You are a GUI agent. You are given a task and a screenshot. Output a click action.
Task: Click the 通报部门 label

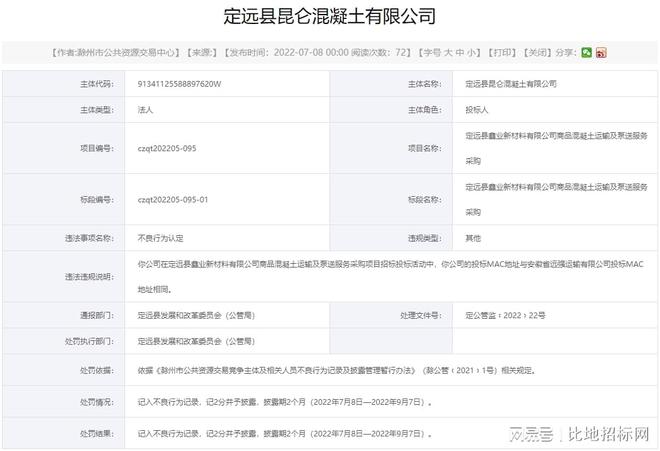click(x=97, y=315)
